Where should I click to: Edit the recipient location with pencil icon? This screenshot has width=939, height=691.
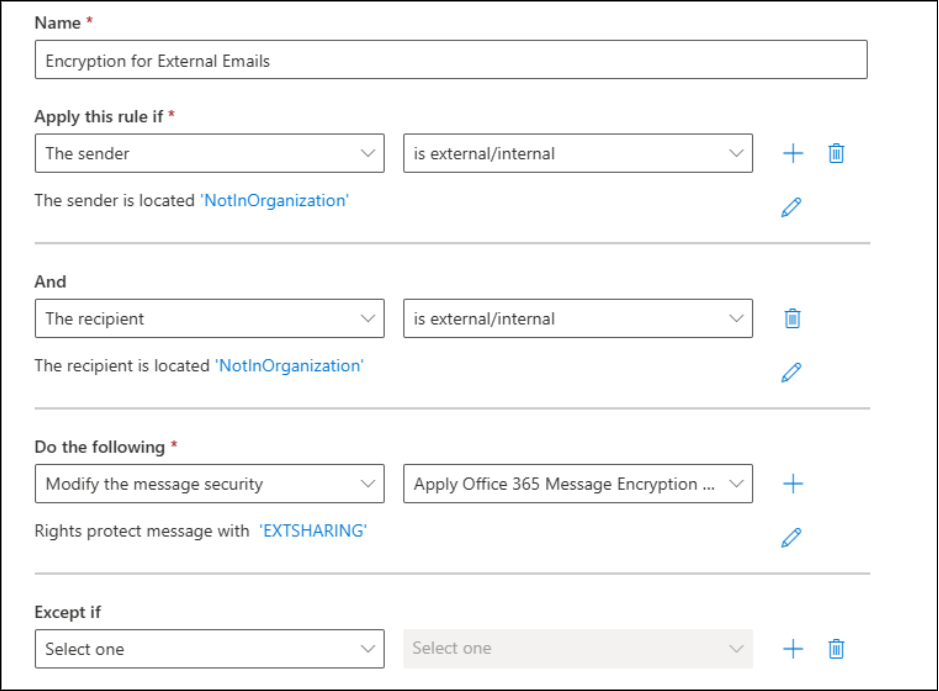click(x=791, y=372)
